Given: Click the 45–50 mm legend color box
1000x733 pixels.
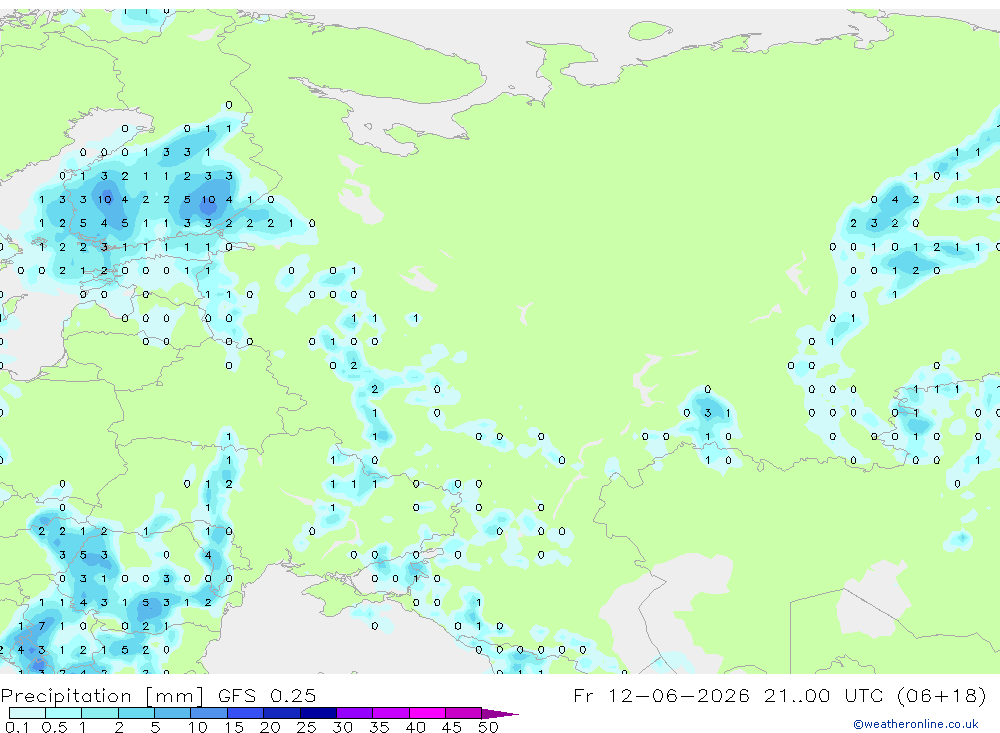Looking at the screenshot, I should pyautogui.click(x=464, y=713).
